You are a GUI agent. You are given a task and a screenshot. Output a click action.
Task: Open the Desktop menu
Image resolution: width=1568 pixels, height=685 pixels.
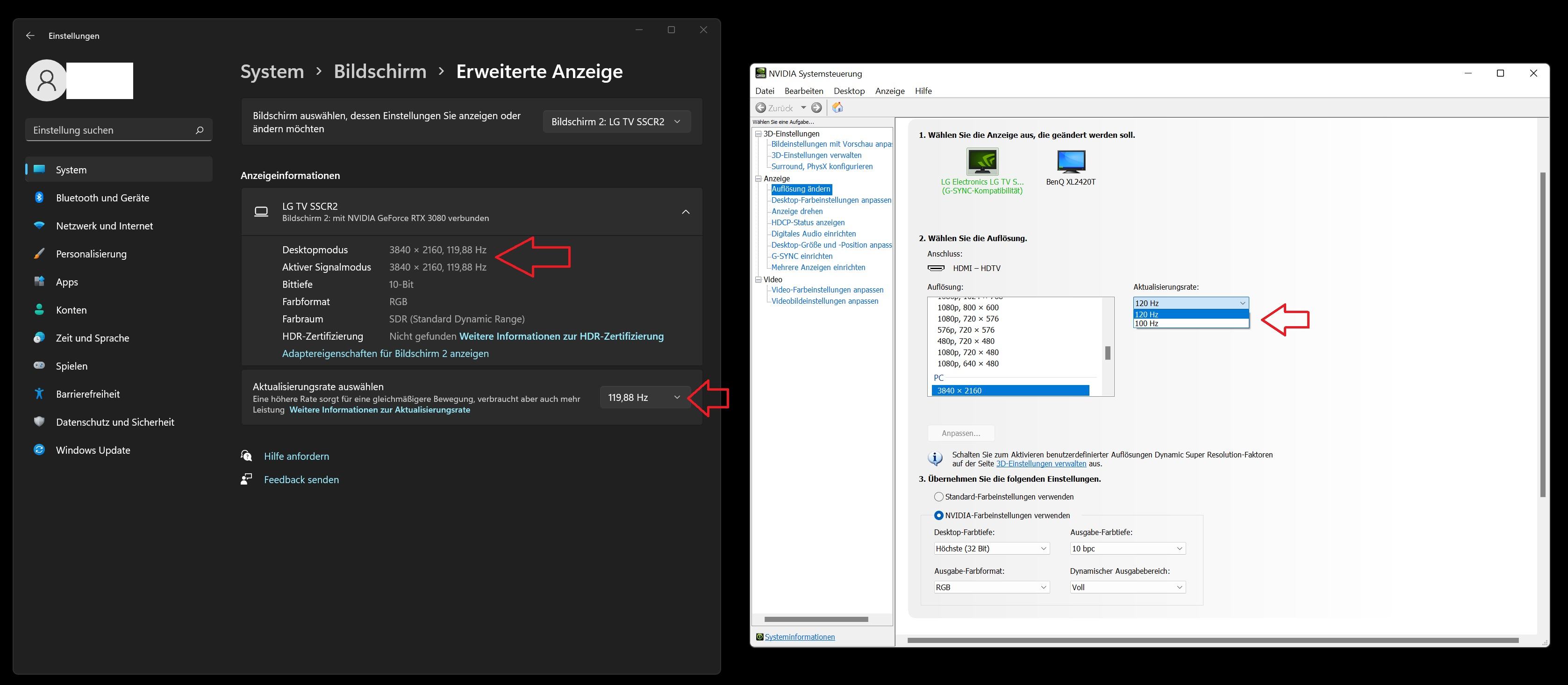[849, 91]
